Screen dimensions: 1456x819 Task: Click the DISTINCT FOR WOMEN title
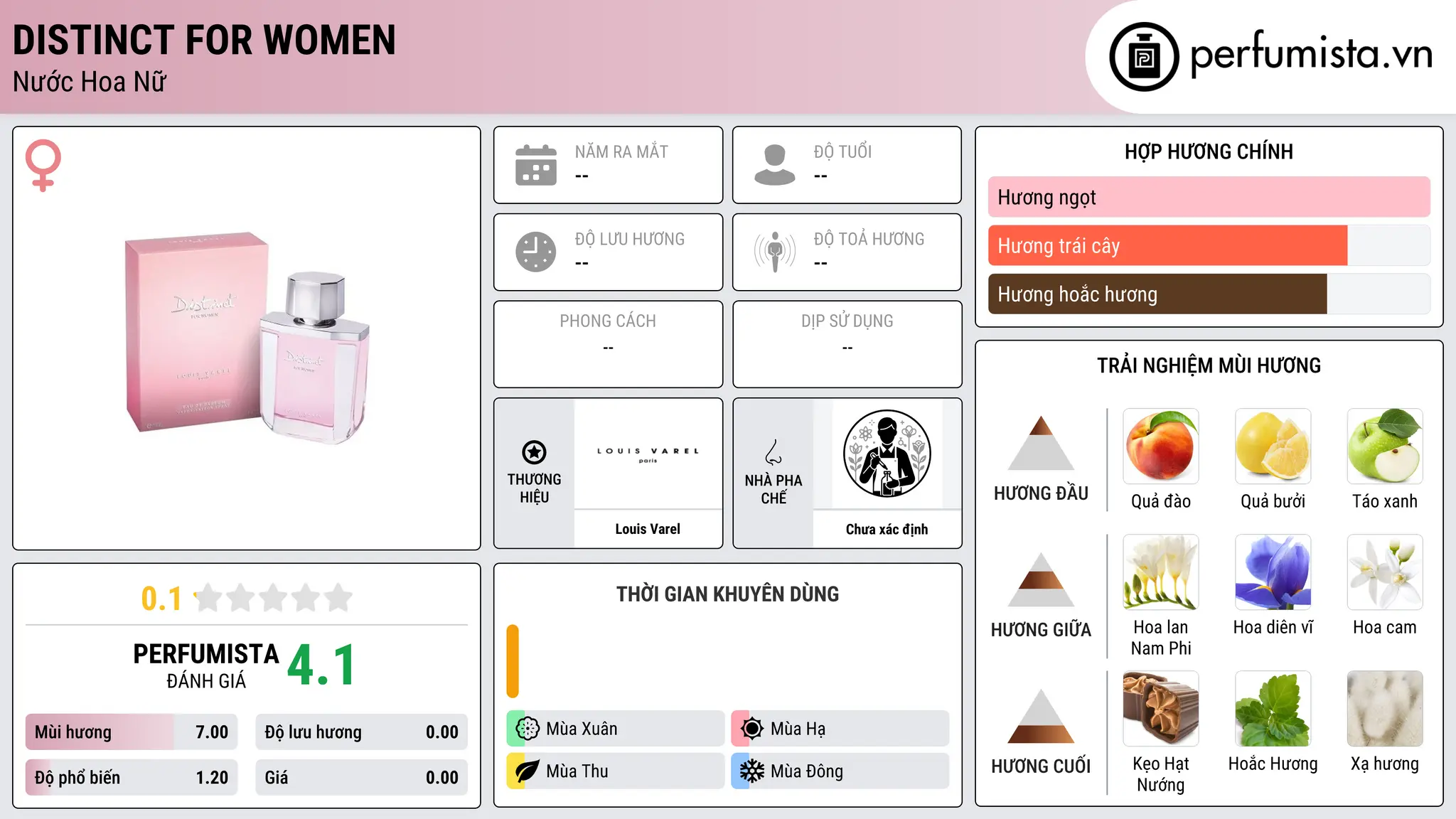204,40
